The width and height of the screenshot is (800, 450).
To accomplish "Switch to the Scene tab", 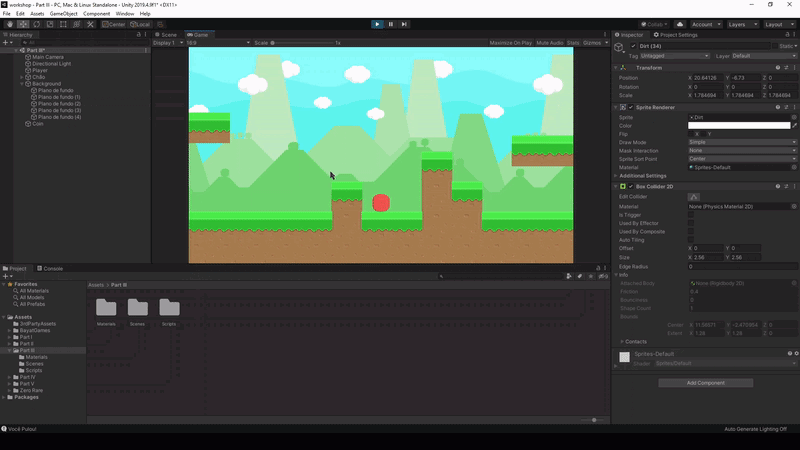I will pyautogui.click(x=167, y=34).
